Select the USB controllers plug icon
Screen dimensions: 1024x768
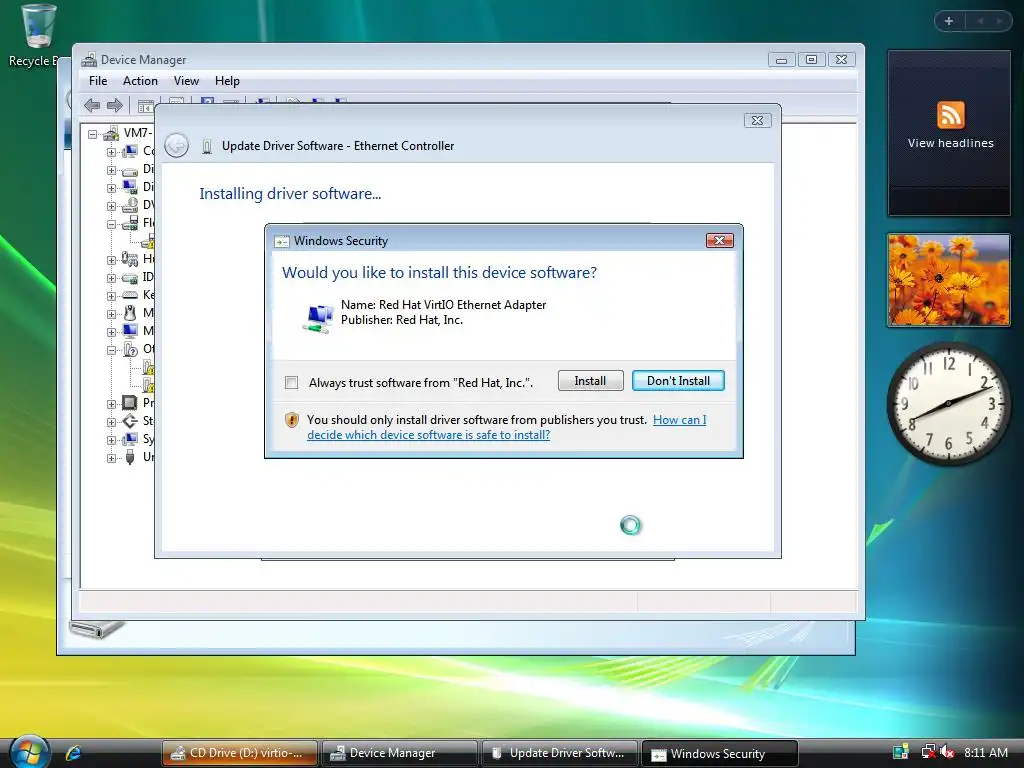click(x=130, y=457)
